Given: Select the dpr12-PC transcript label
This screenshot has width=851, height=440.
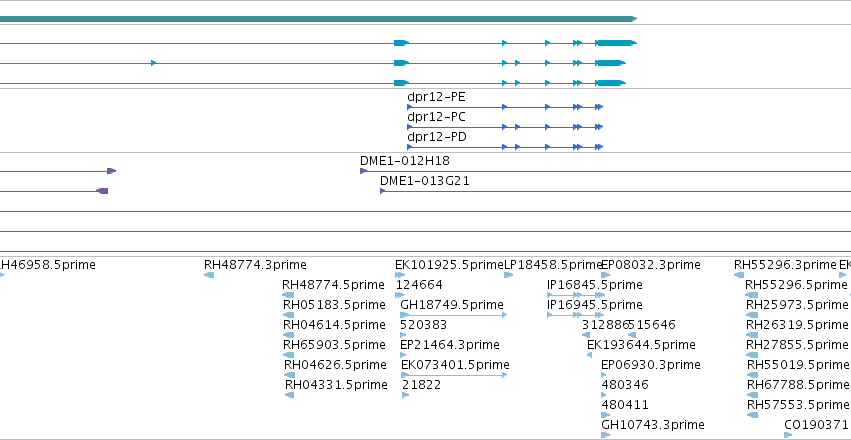Looking at the screenshot, I should click(x=436, y=117).
